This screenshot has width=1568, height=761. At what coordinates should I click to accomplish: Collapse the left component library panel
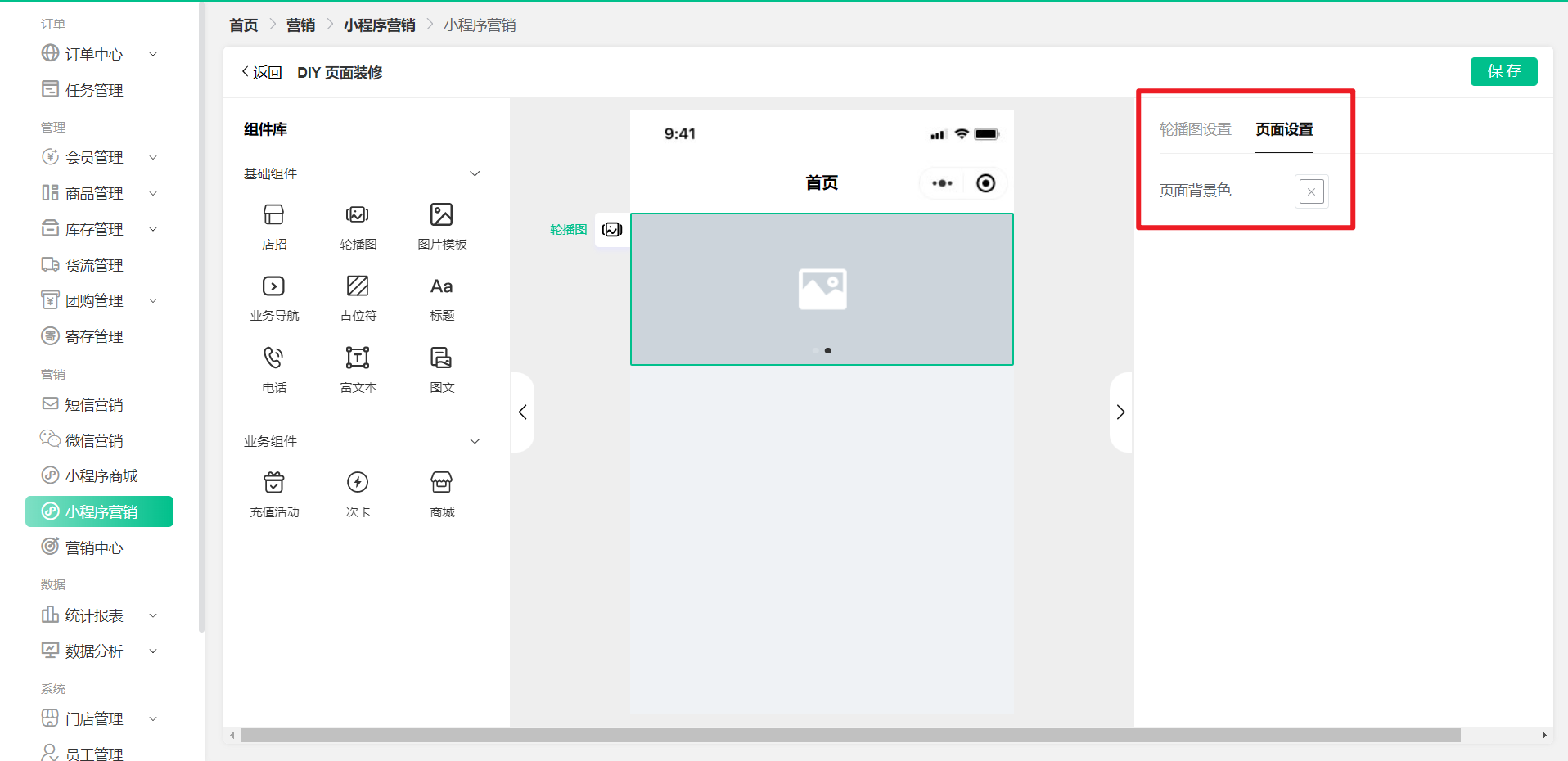point(522,412)
